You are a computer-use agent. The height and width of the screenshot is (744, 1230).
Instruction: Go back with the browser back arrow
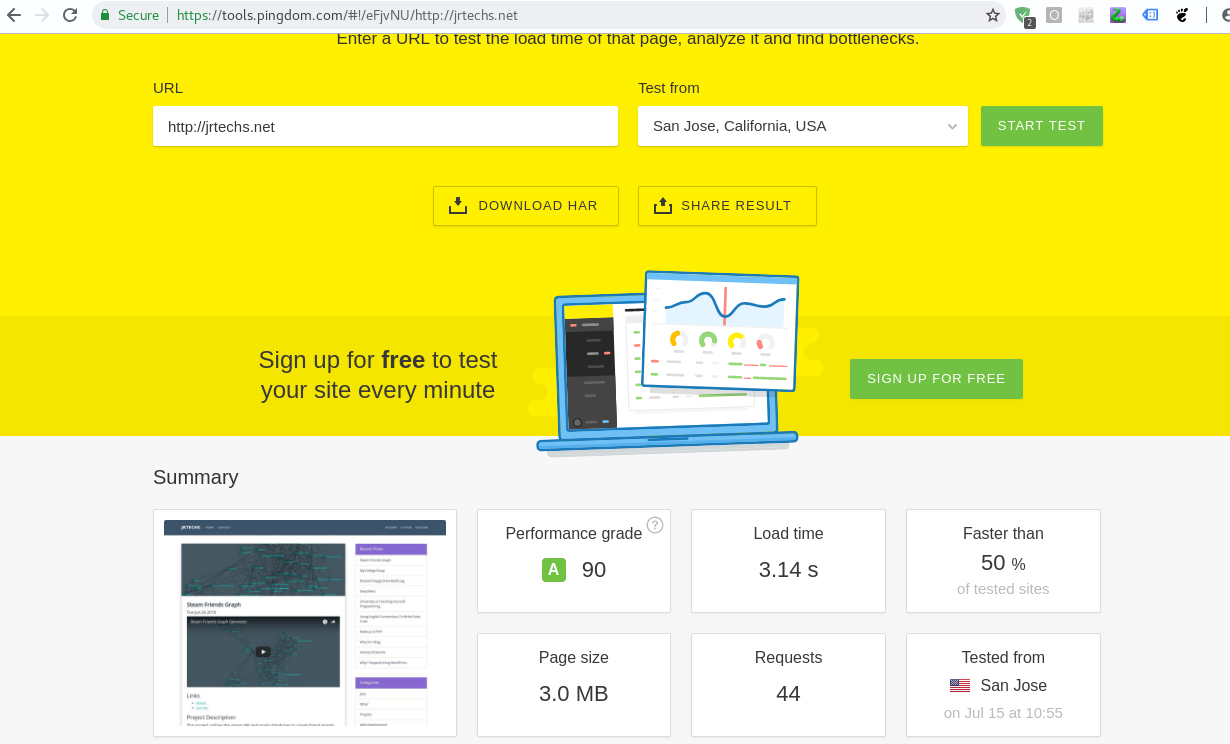(14, 15)
